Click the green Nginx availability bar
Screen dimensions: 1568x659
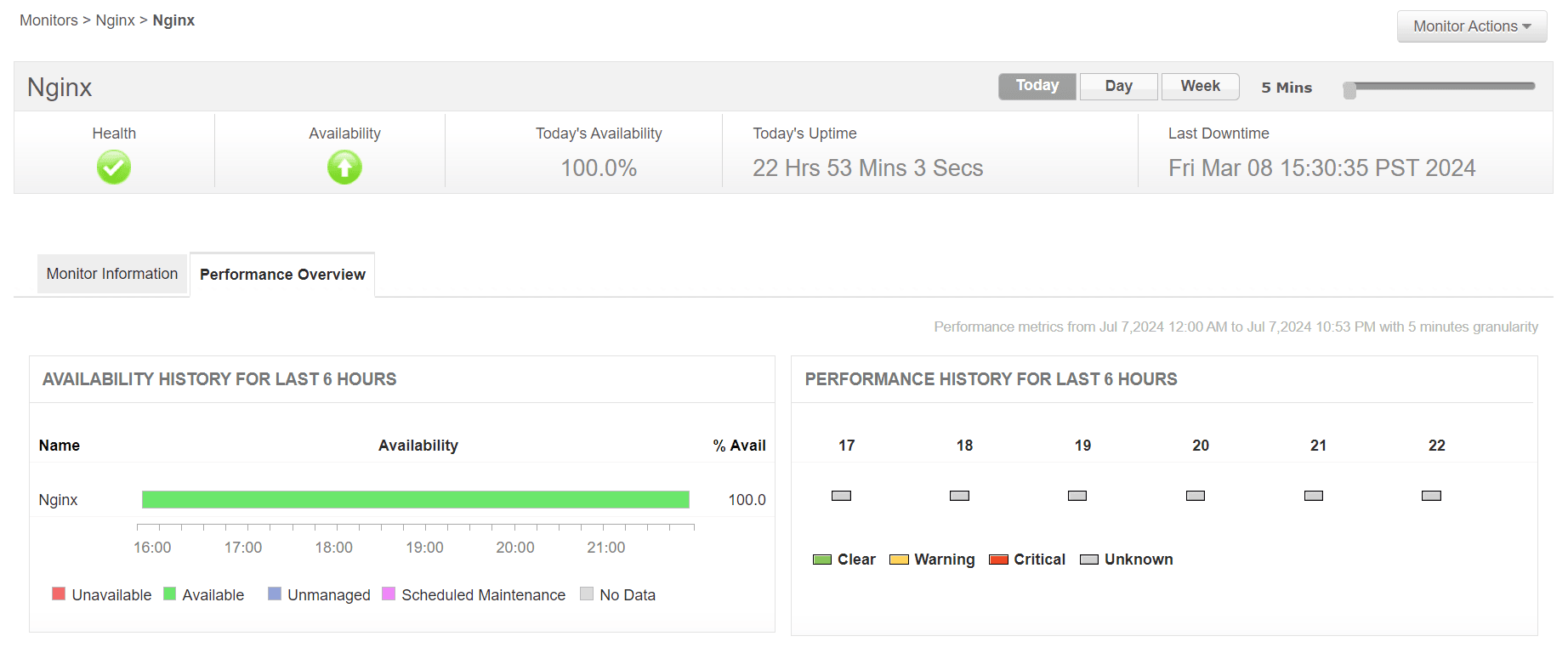415,500
